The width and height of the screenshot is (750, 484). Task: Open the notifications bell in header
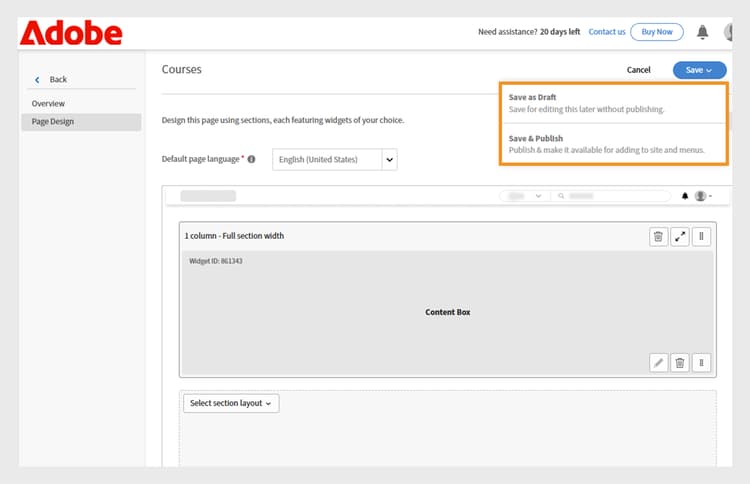coord(702,32)
